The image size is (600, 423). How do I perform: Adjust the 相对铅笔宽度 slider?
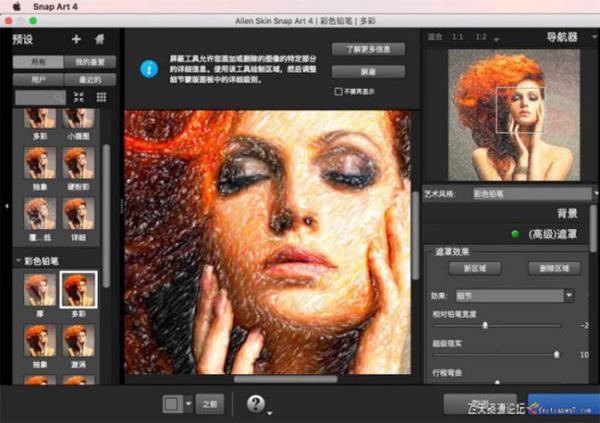point(485,325)
